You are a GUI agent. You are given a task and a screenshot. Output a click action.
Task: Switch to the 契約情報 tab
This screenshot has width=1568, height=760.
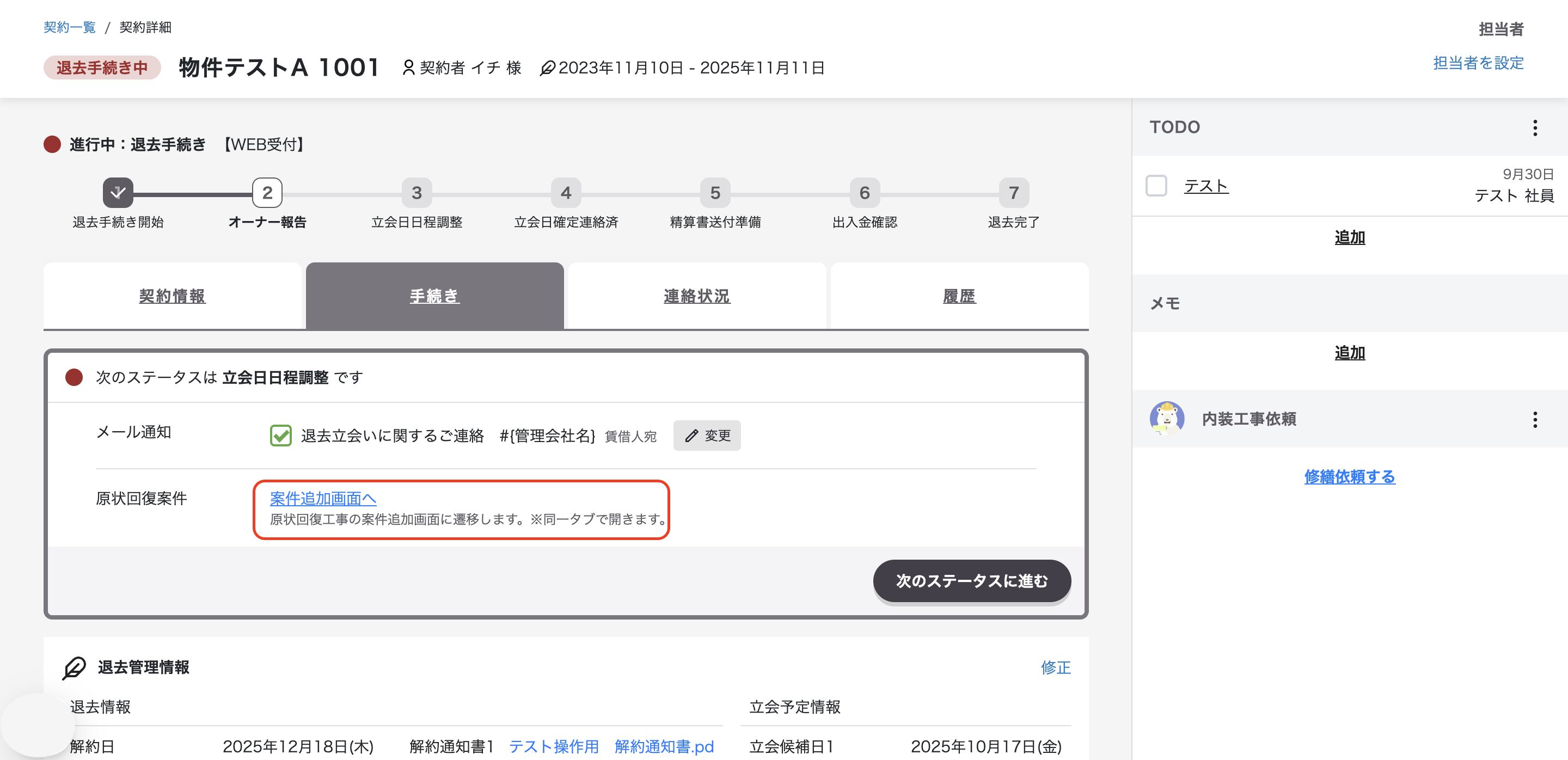click(172, 296)
